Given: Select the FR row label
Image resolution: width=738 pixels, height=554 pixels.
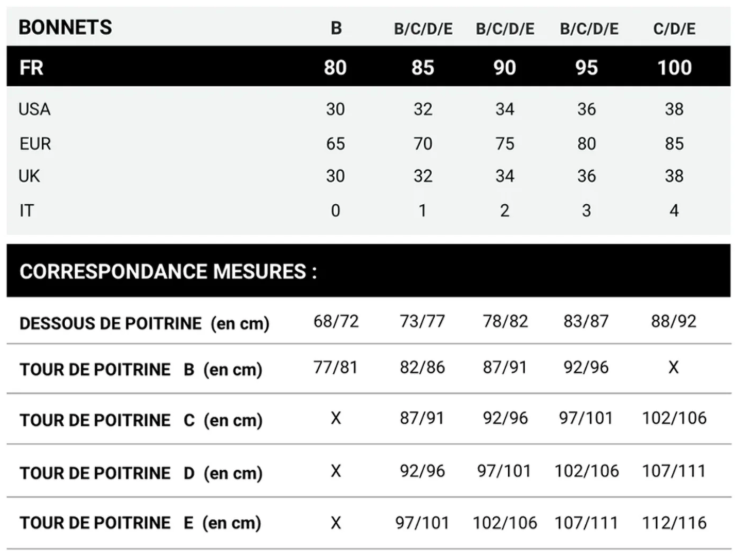Looking at the screenshot, I should pyautogui.click(x=31, y=68).
